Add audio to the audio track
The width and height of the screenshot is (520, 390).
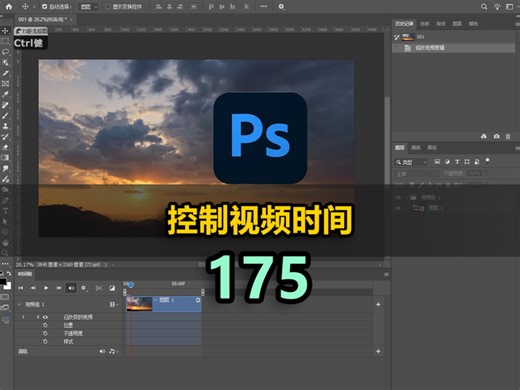(x=378, y=351)
